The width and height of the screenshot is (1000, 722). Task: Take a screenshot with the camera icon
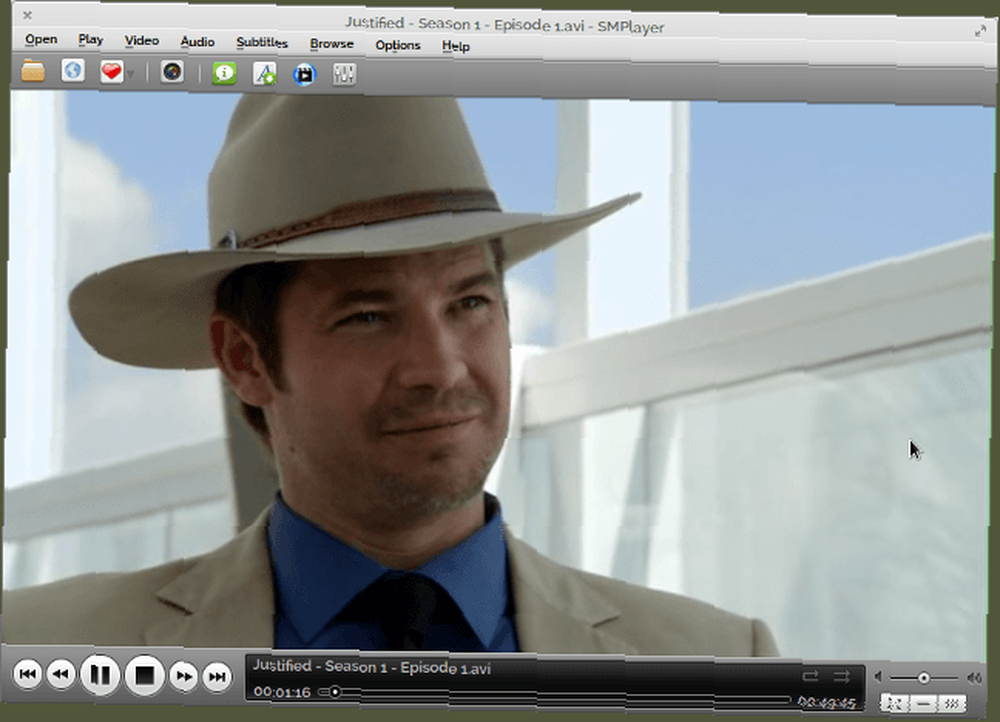(172, 71)
